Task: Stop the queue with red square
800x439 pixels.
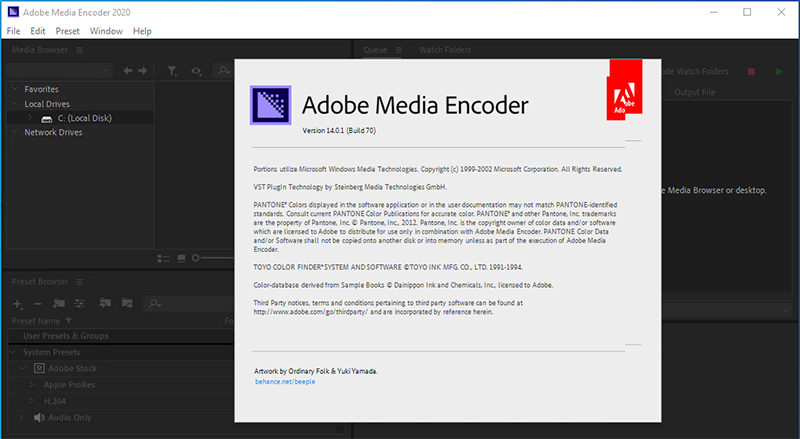Action: pos(751,72)
